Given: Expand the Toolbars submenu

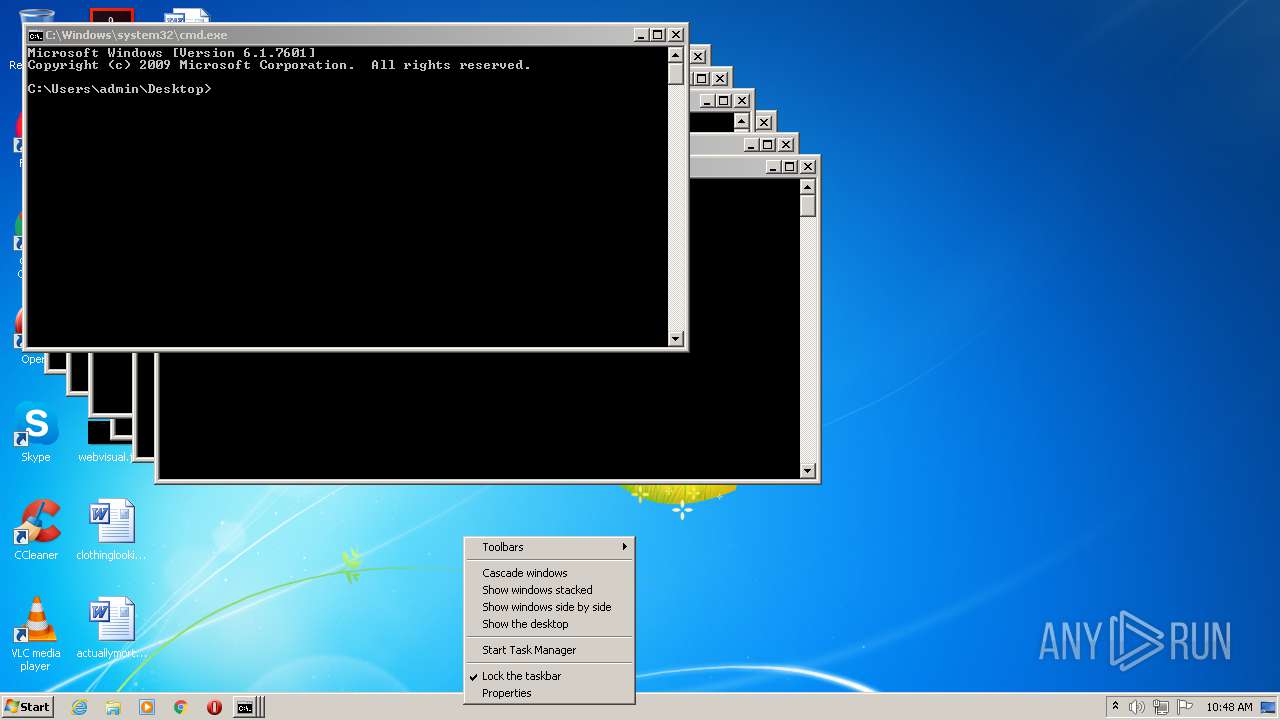Looking at the screenshot, I should pyautogui.click(x=550, y=547).
